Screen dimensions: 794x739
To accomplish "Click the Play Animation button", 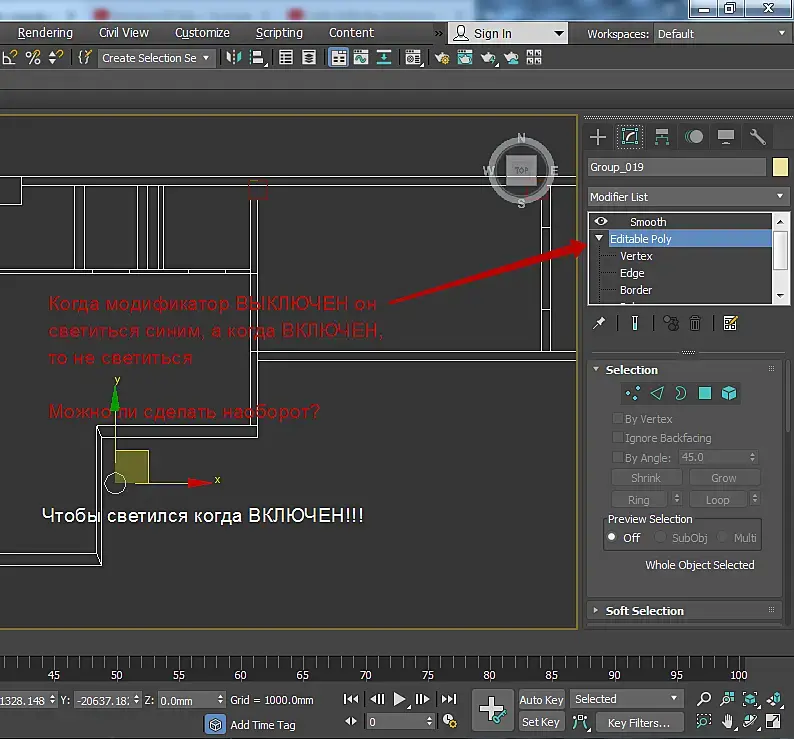I will coord(400,699).
